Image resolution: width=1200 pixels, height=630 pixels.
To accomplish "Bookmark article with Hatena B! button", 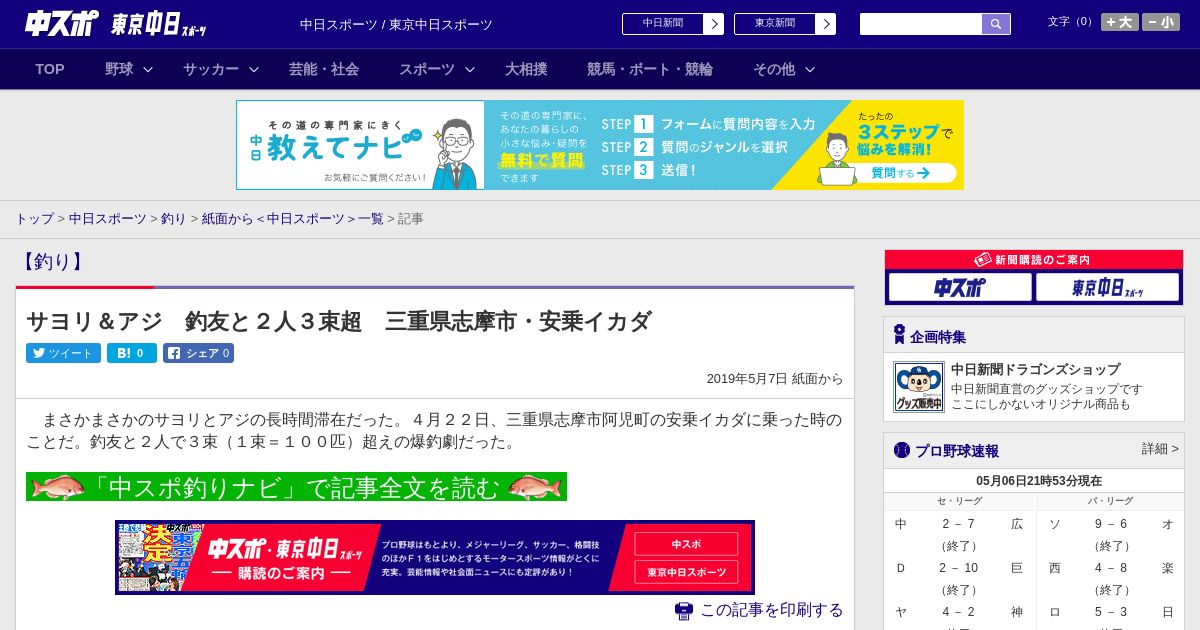I will 132,353.
